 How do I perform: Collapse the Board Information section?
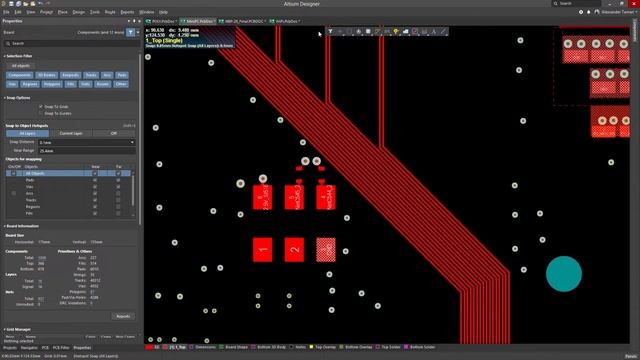click(x=5, y=226)
